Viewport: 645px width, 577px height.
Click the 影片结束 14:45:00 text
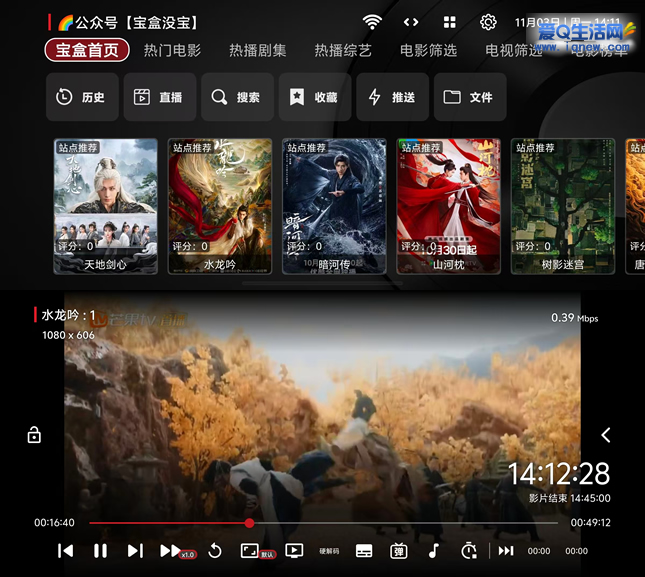570,498
